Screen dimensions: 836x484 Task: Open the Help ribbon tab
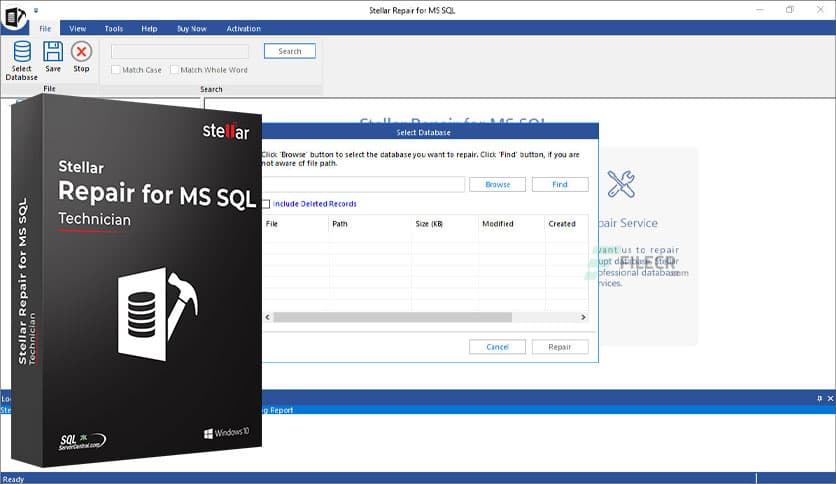click(149, 29)
